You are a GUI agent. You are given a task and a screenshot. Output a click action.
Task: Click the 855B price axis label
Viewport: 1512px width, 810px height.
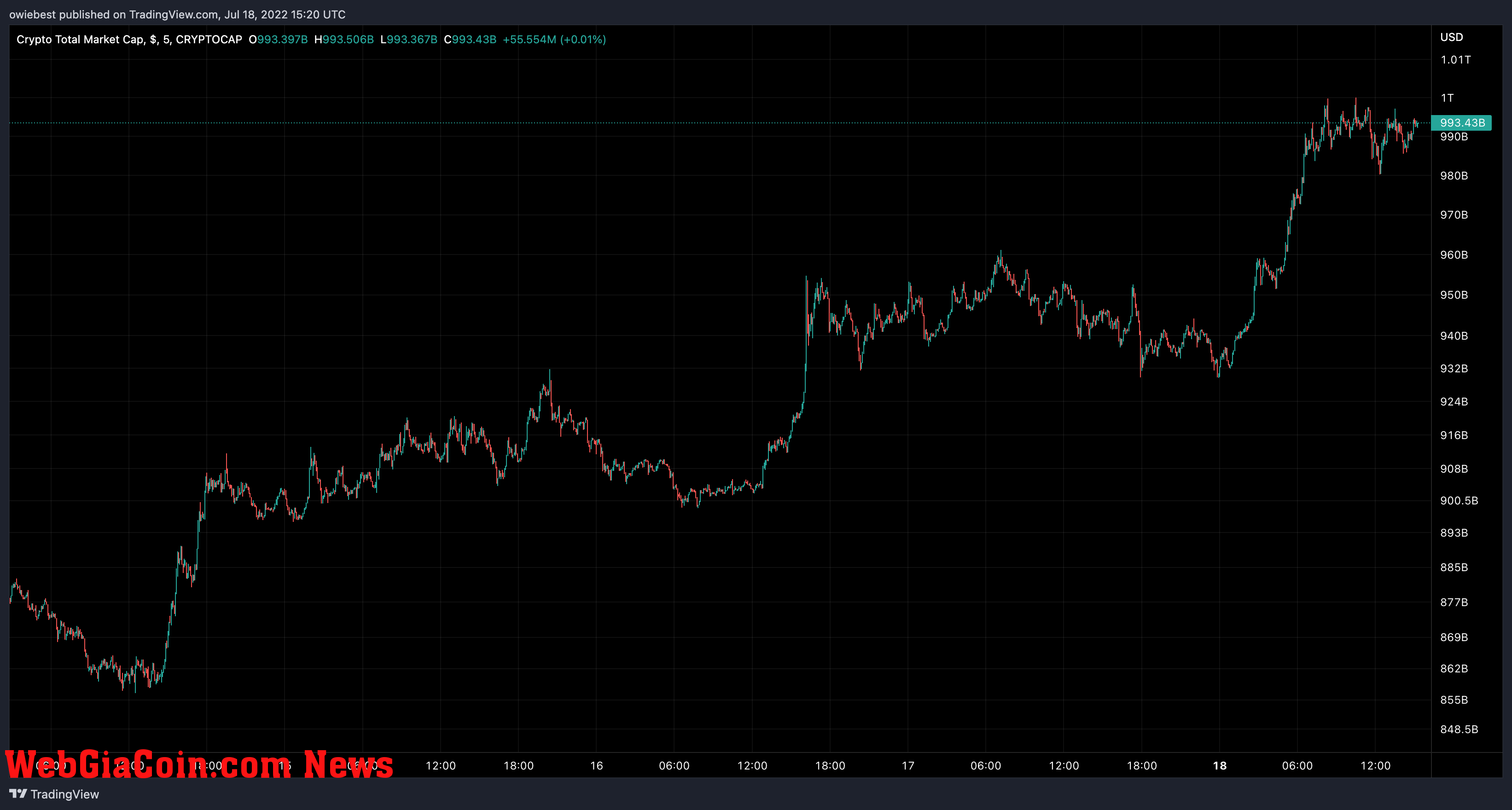[1454, 700]
